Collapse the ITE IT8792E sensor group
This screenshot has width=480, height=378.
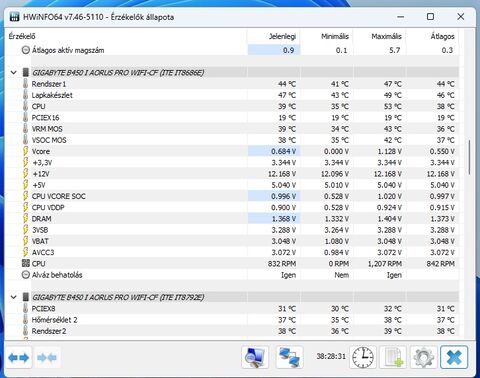click(14, 297)
